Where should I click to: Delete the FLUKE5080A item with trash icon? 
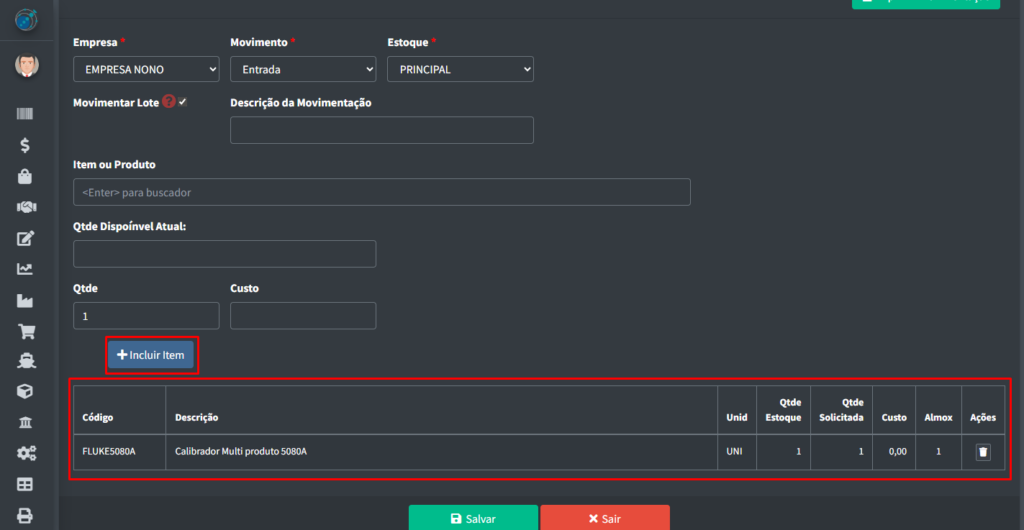[x=983, y=452]
